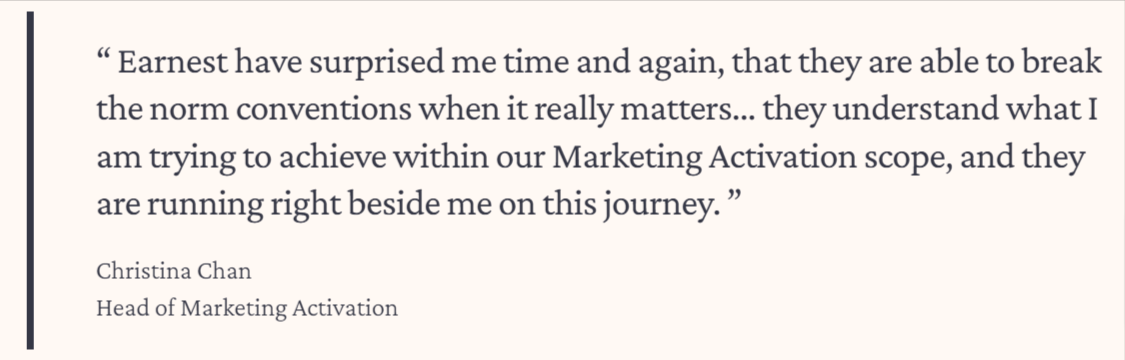Click the Head of Marketing Activation title
The image size is (1125, 360).
[247, 308]
